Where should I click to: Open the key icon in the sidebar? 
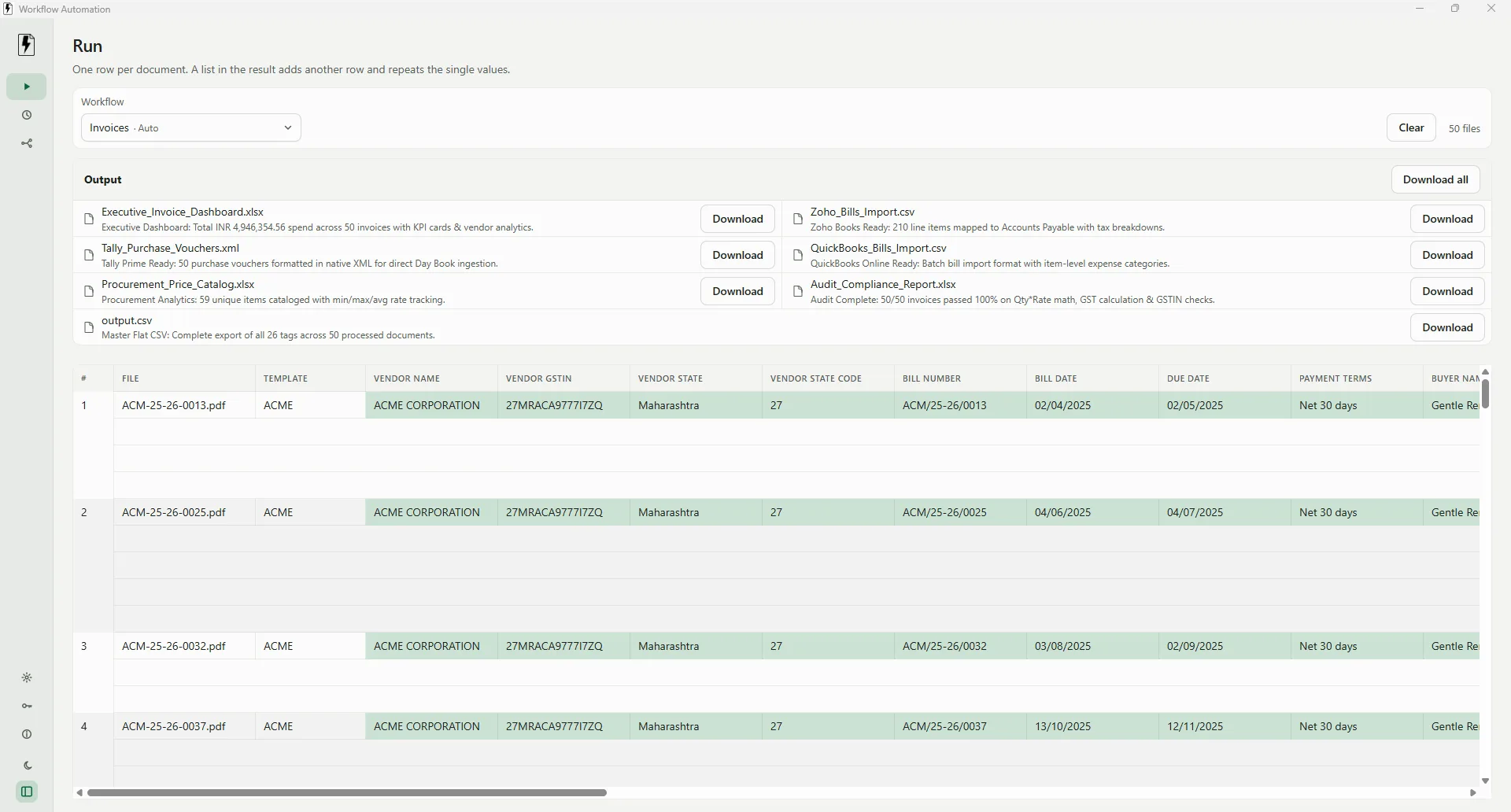(x=27, y=706)
